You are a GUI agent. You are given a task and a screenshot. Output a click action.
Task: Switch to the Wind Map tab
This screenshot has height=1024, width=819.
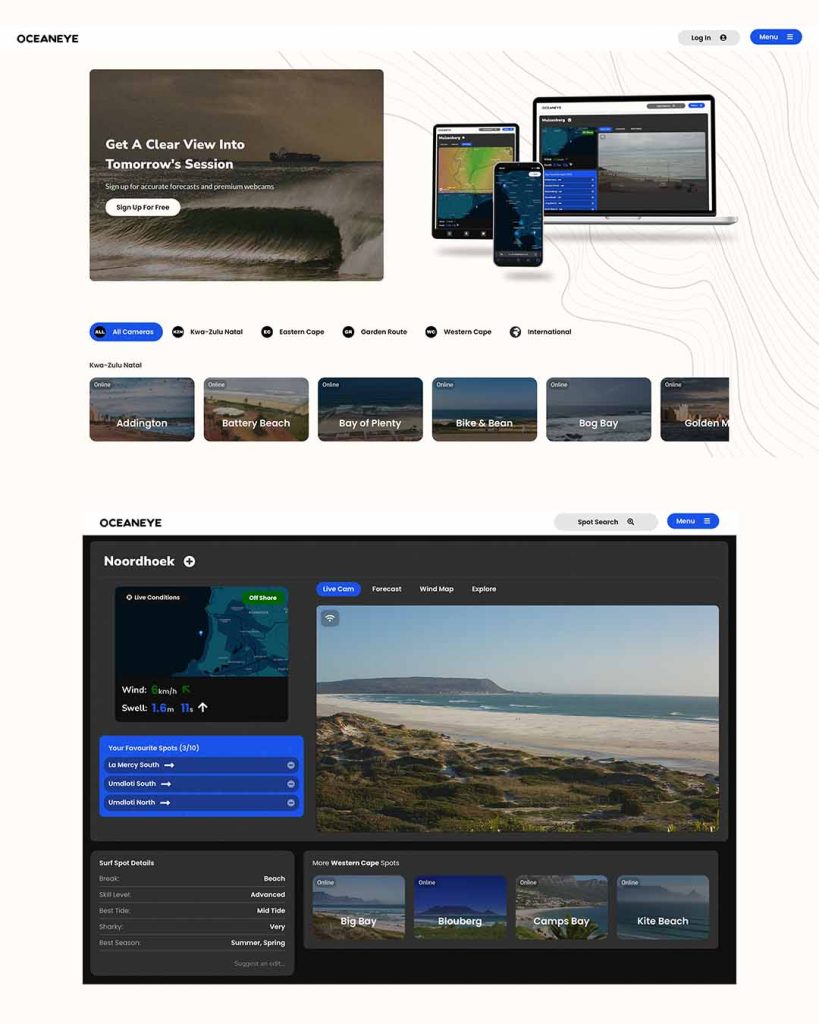coord(436,589)
